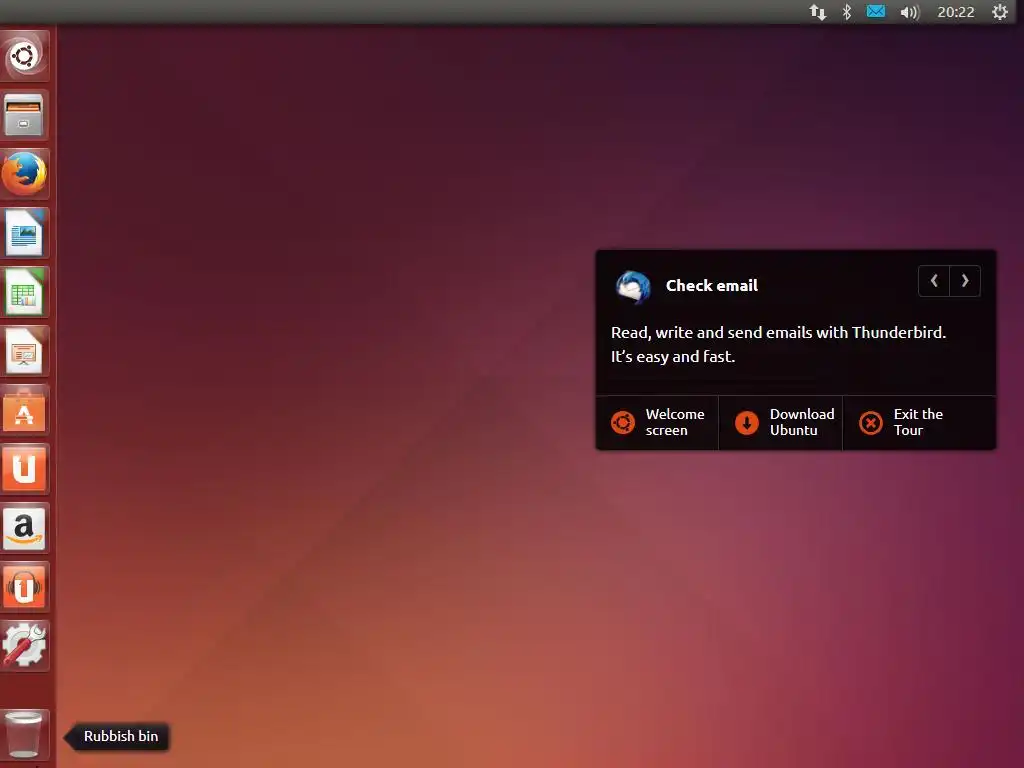Click Exit the Tour

point(919,423)
